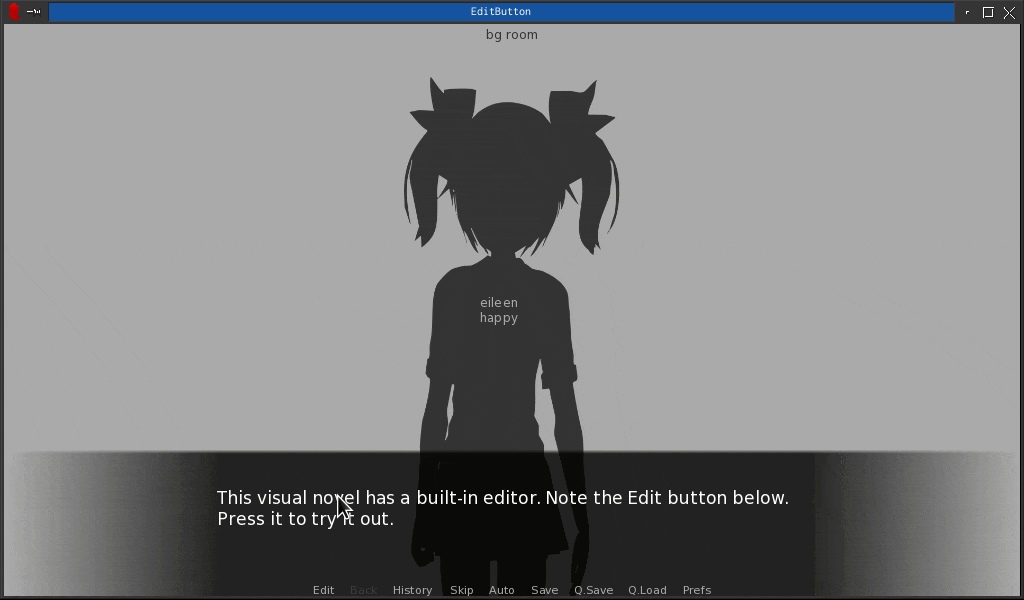Click the red application icon in the taskbar

click(14, 12)
